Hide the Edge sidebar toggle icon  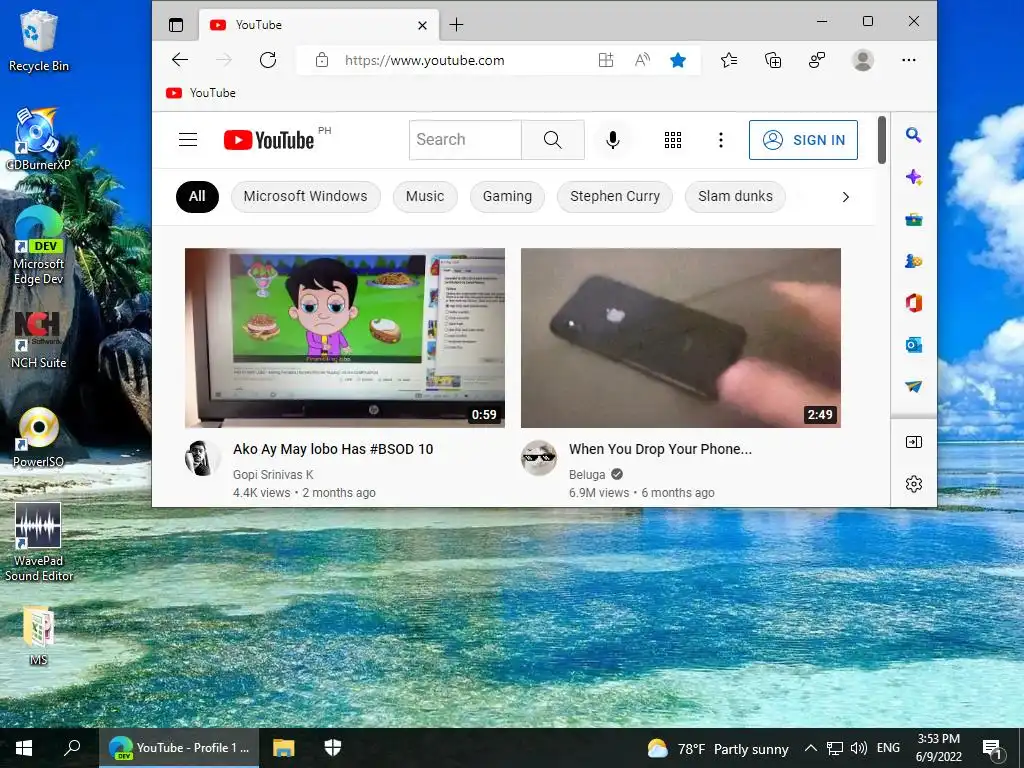click(x=914, y=442)
